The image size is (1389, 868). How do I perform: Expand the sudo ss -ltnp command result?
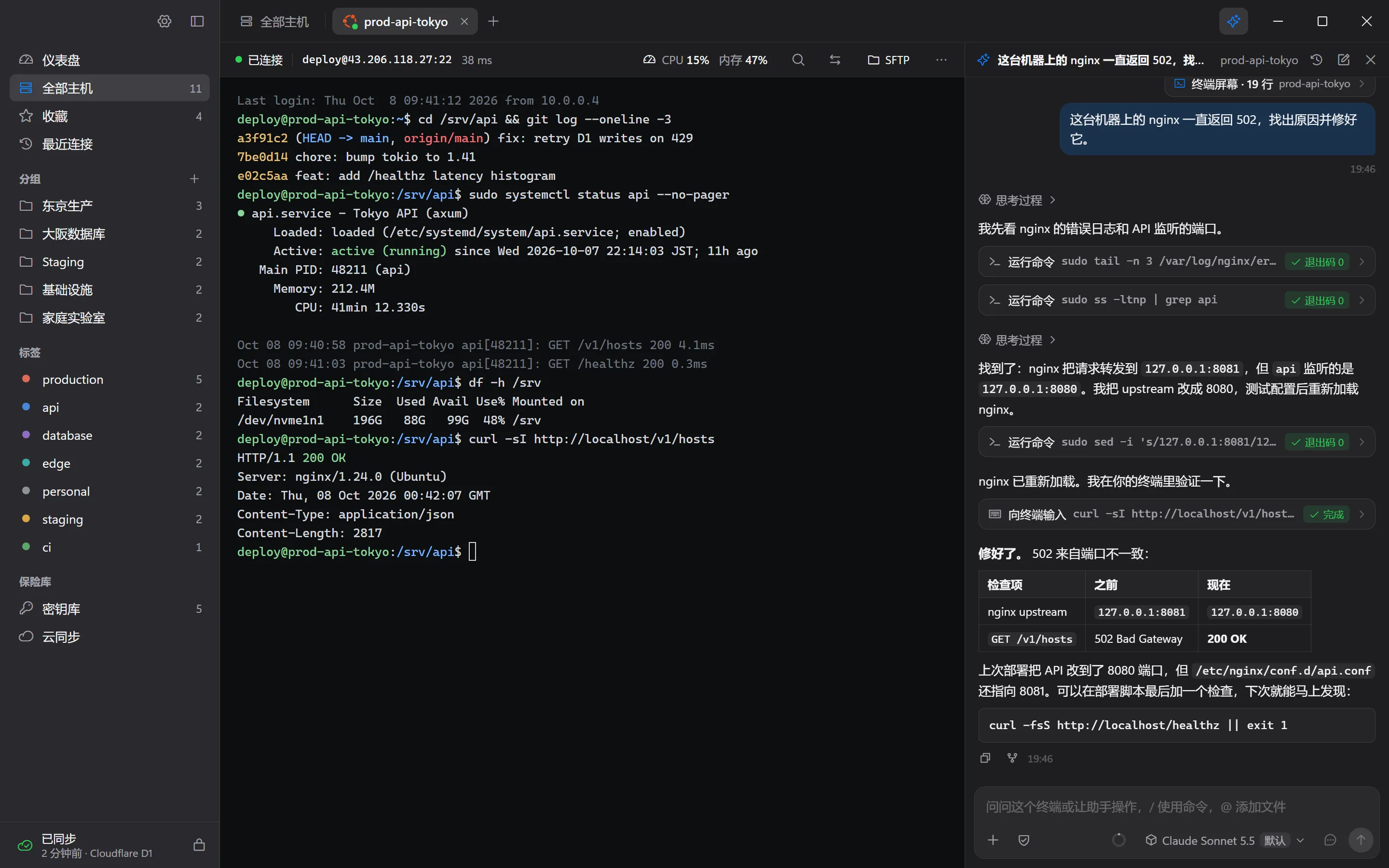(x=1176, y=299)
